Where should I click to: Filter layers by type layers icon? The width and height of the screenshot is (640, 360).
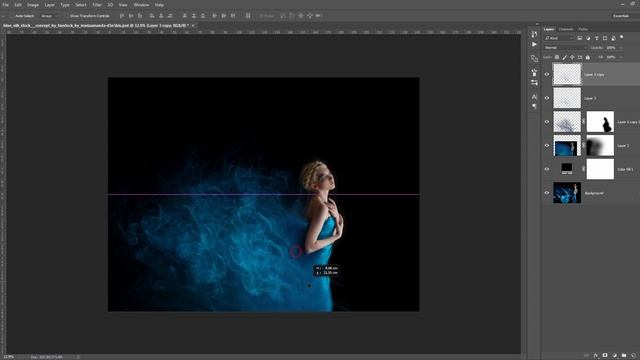click(x=596, y=38)
